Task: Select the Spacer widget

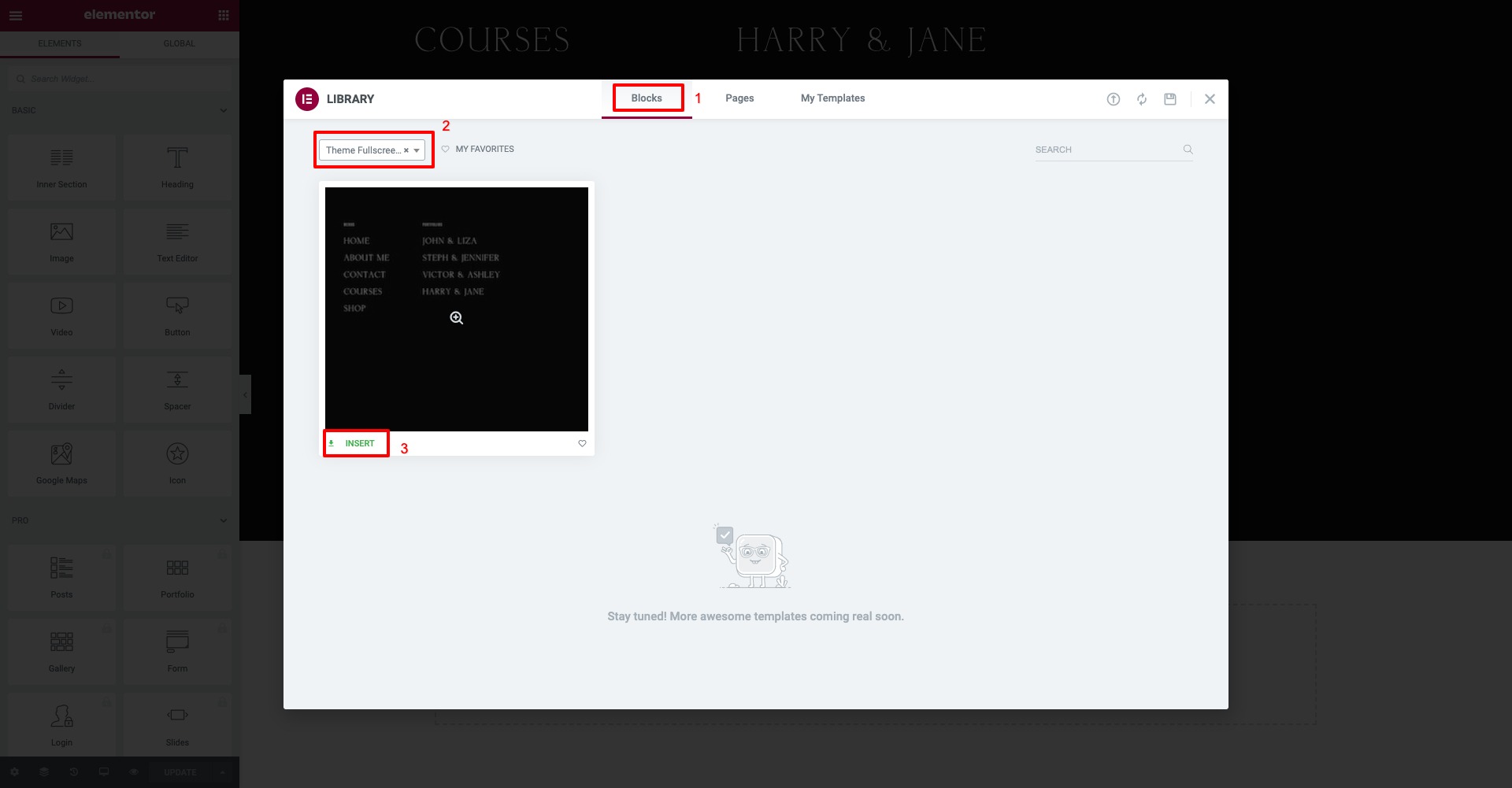Action: 177,389
